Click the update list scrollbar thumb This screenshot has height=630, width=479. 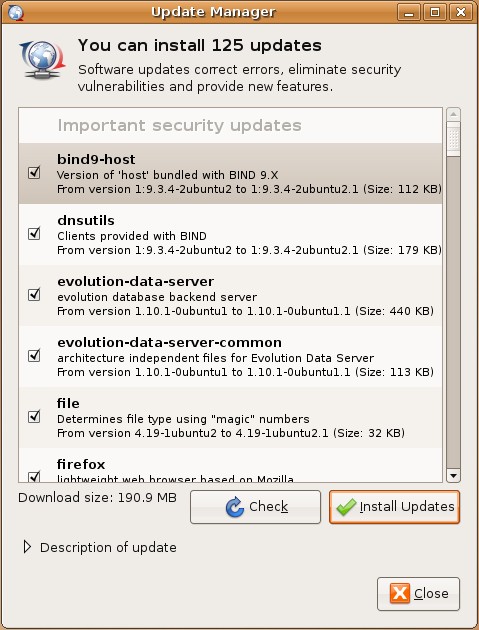tap(453, 139)
